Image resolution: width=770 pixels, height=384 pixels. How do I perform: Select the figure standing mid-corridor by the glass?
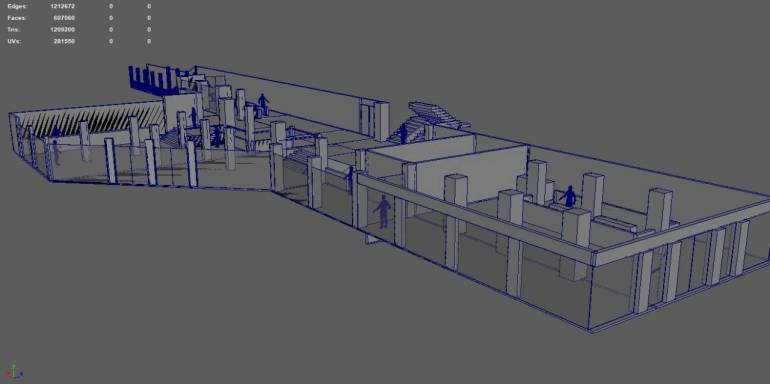click(350, 179)
